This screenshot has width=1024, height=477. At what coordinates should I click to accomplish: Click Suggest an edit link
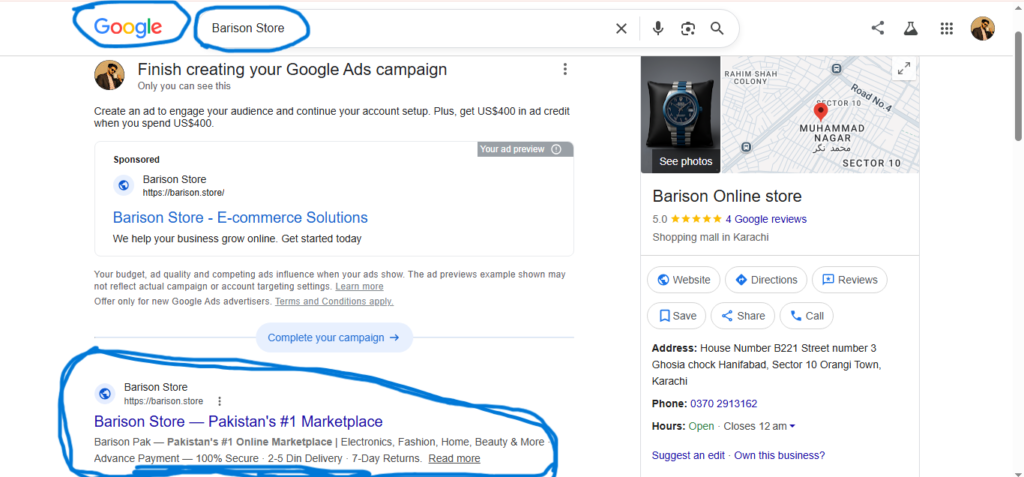click(x=689, y=455)
